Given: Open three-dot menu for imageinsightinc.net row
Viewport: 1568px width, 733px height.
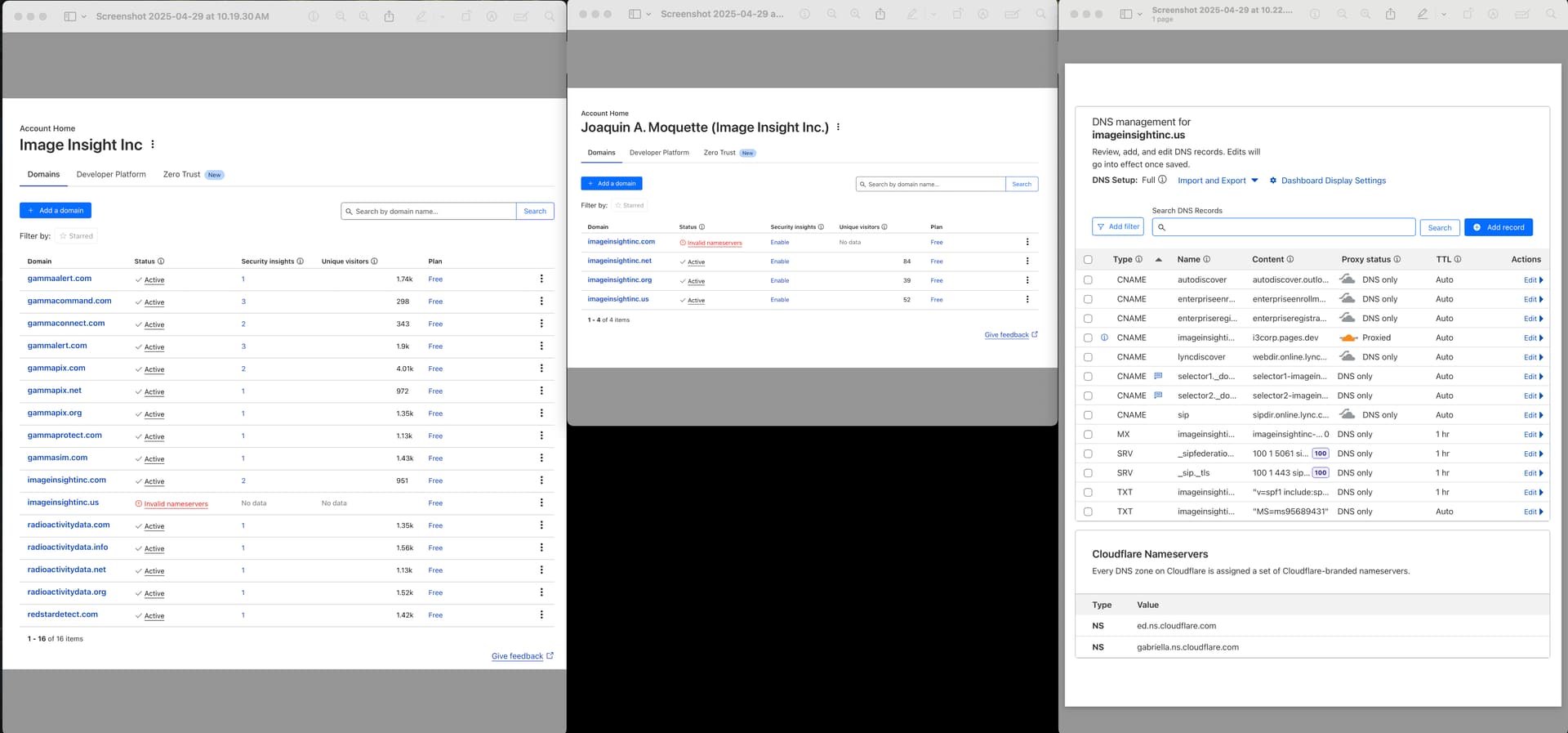Looking at the screenshot, I should (1027, 261).
